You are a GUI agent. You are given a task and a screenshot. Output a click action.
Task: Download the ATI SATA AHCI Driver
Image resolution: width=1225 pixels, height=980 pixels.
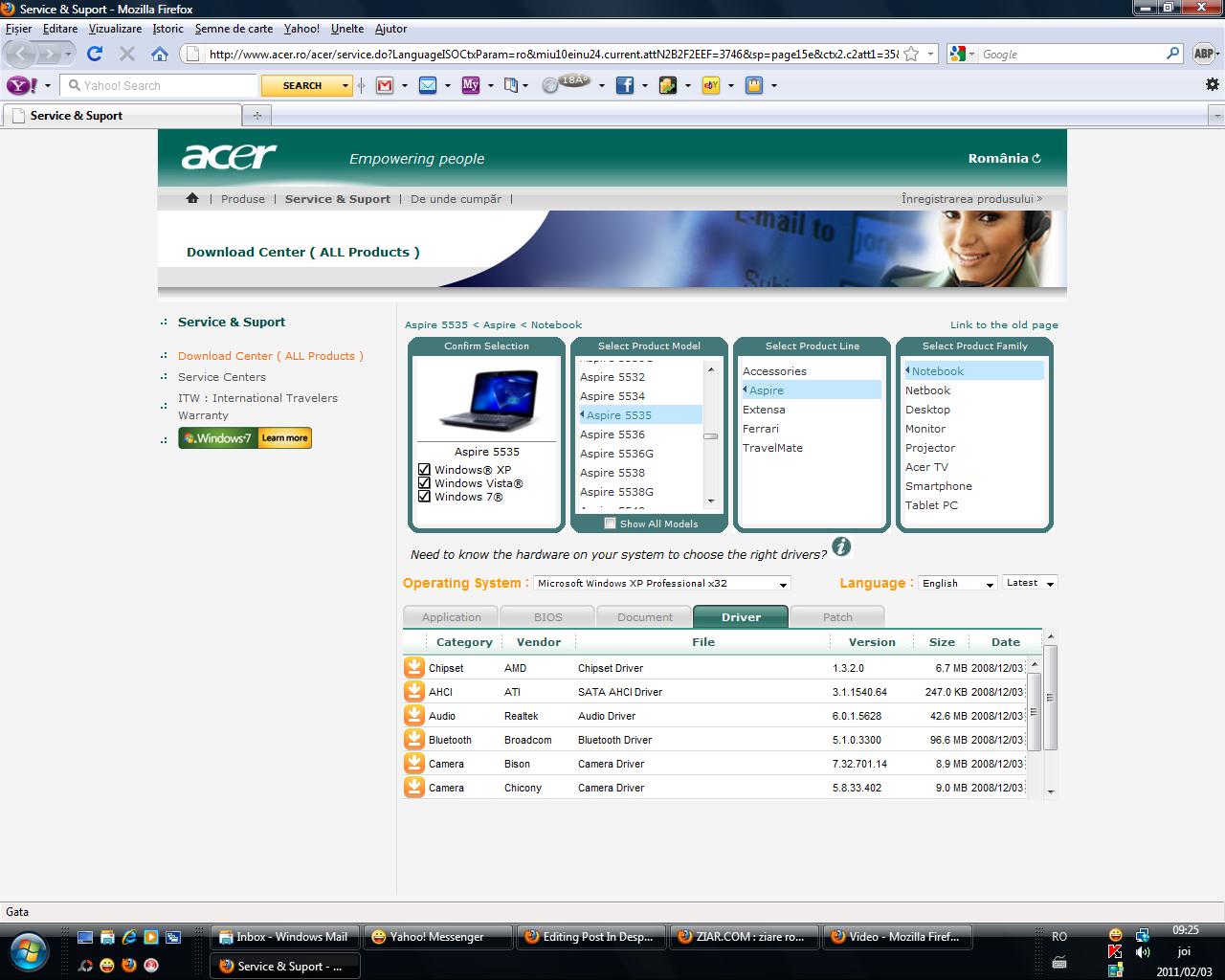tap(414, 691)
